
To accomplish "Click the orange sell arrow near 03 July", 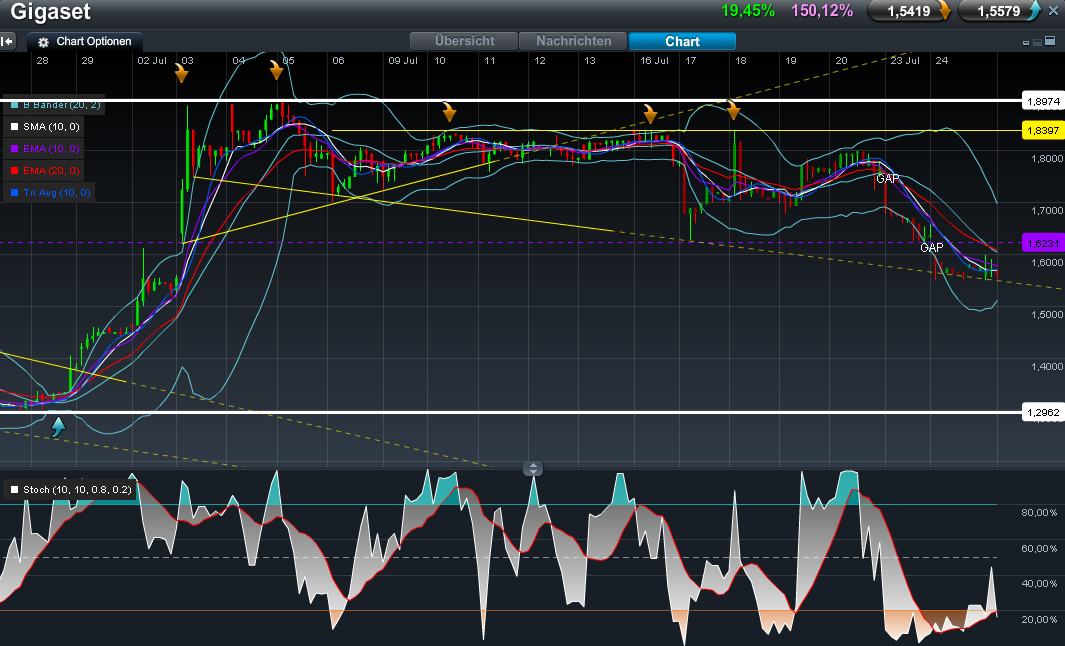I will coord(182,73).
